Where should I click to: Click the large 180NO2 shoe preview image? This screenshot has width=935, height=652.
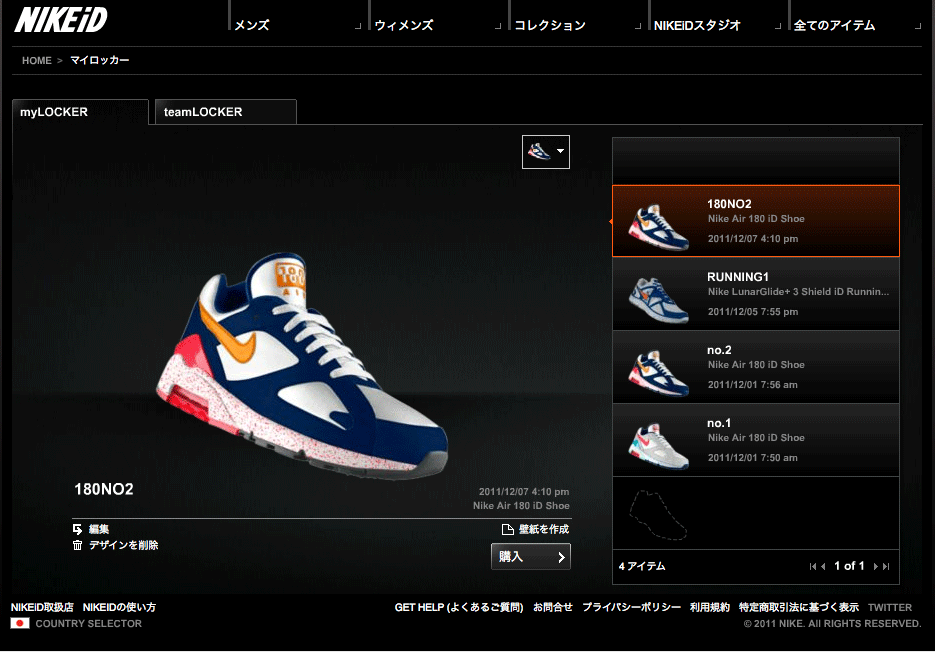302,365
